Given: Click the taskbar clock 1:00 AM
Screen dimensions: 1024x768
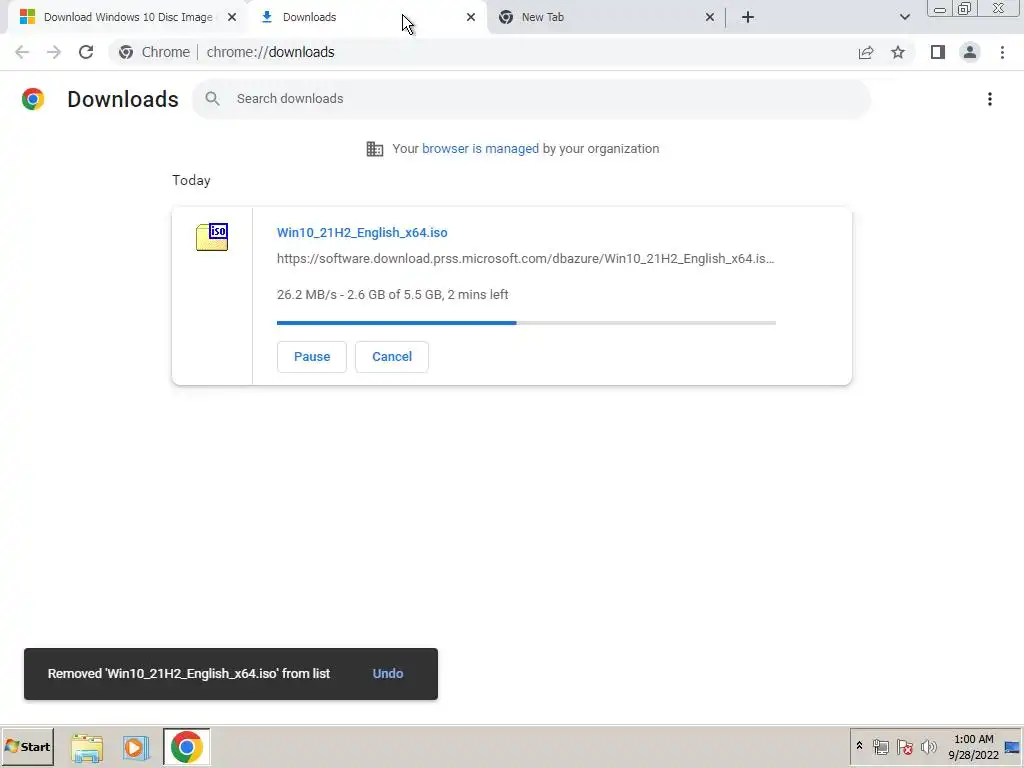Looking at the screenshot, I should coord(973,746).
